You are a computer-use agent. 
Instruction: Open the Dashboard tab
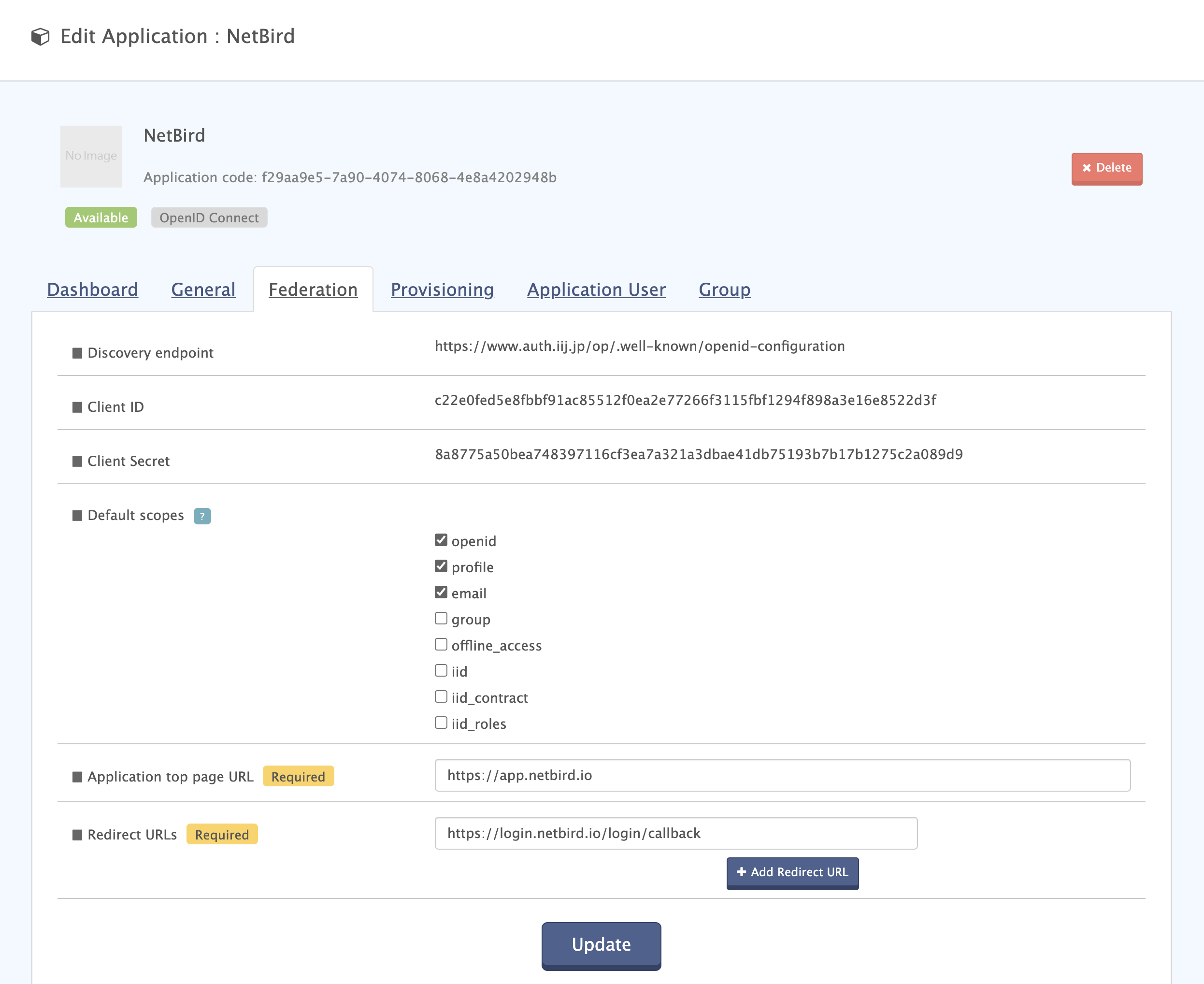92,289
